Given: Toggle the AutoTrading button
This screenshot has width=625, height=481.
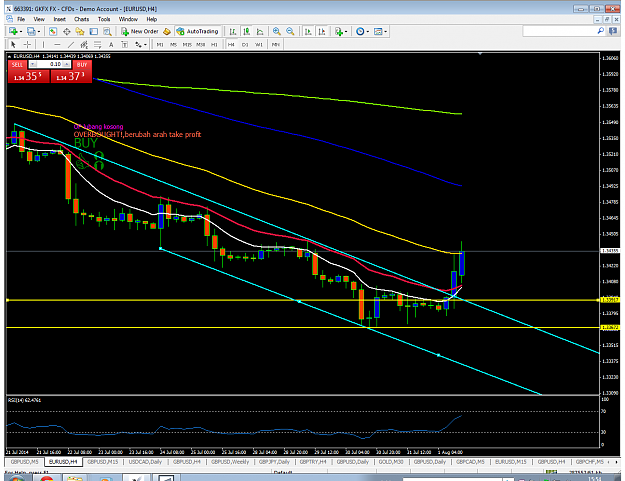Looking at the screenshot, I should click(198, 31).
